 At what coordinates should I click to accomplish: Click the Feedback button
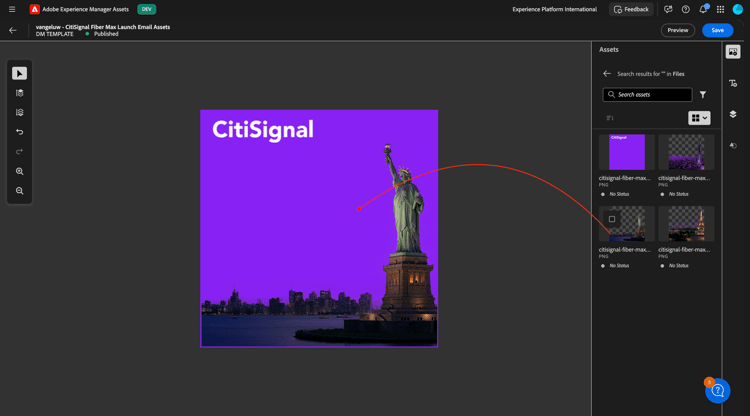(x=631, y=9)
